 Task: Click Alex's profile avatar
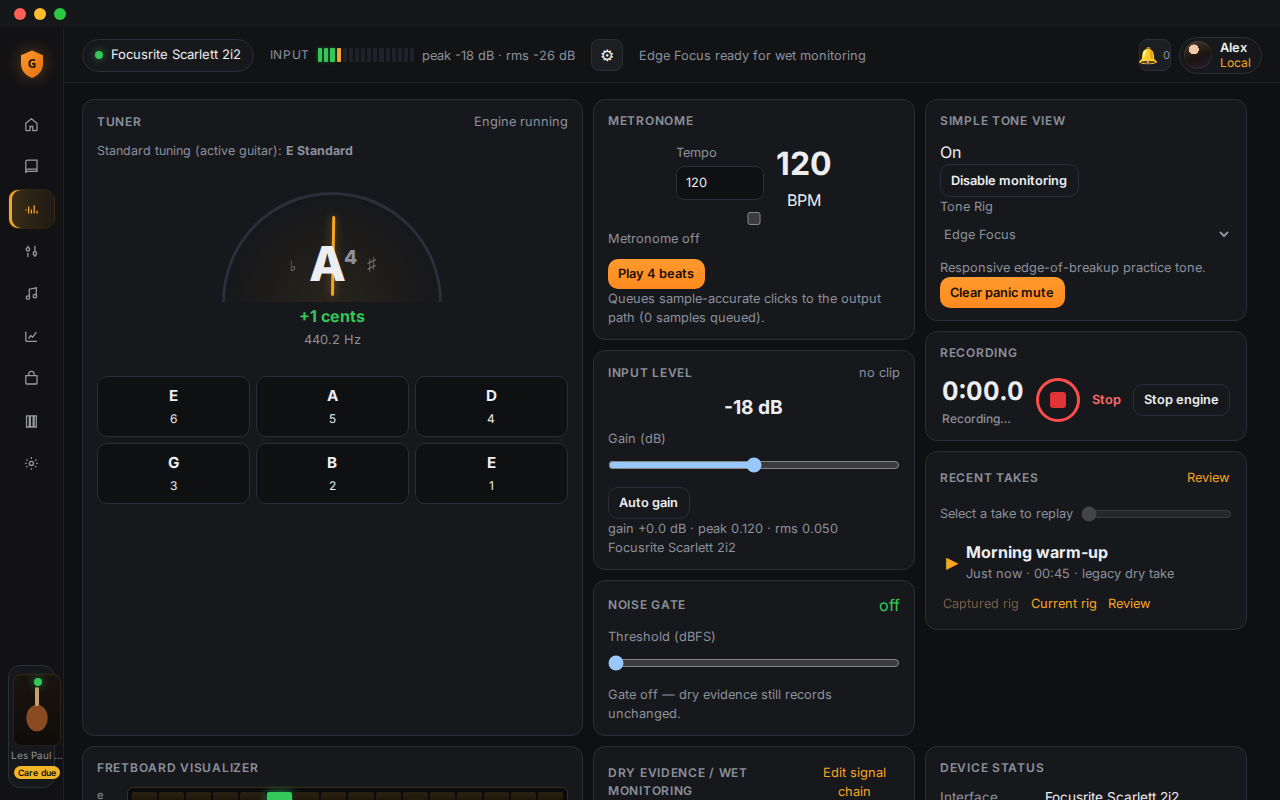1197,55
